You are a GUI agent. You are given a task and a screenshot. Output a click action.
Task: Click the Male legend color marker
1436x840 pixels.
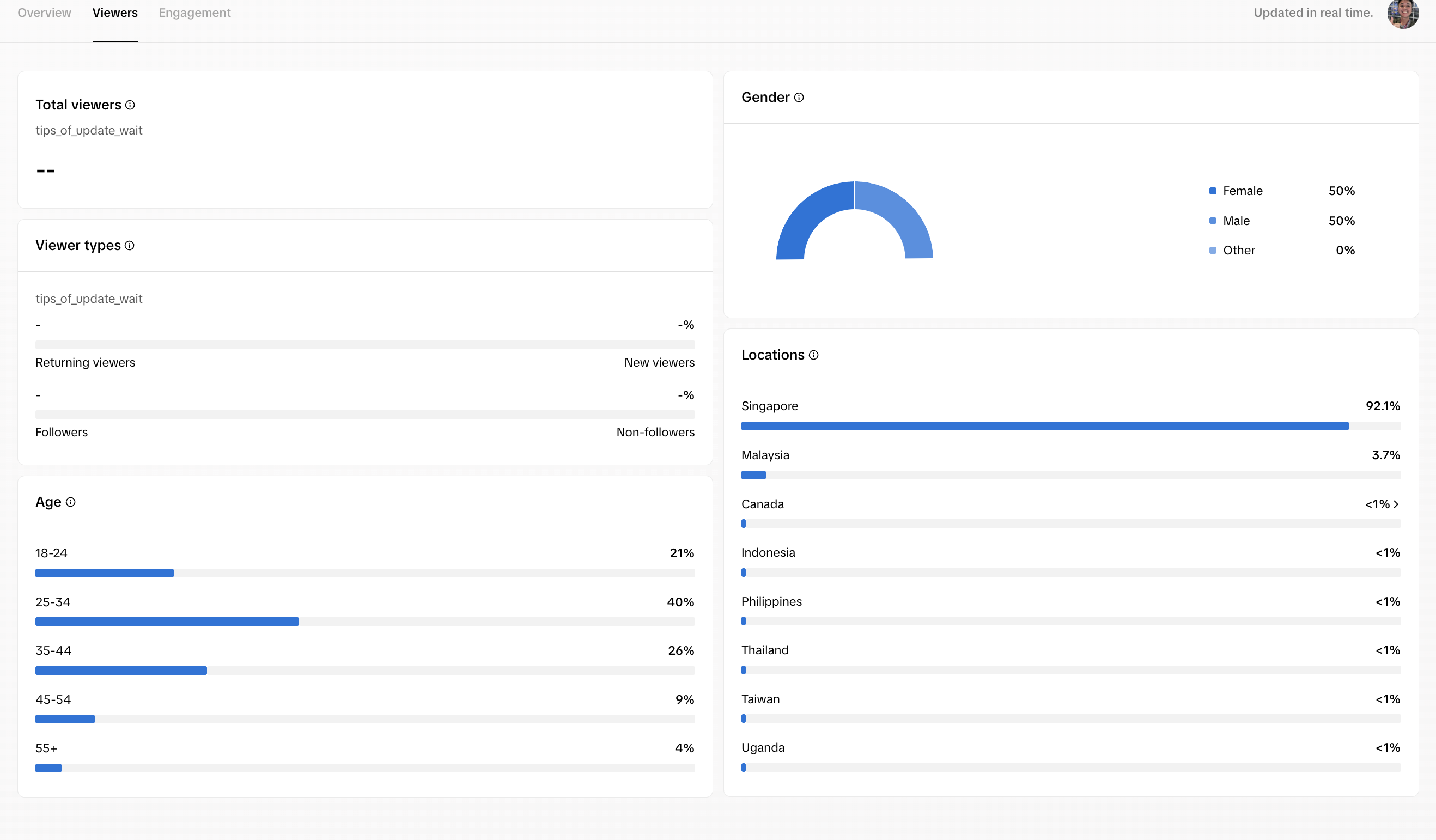(x=1213, y=221)
